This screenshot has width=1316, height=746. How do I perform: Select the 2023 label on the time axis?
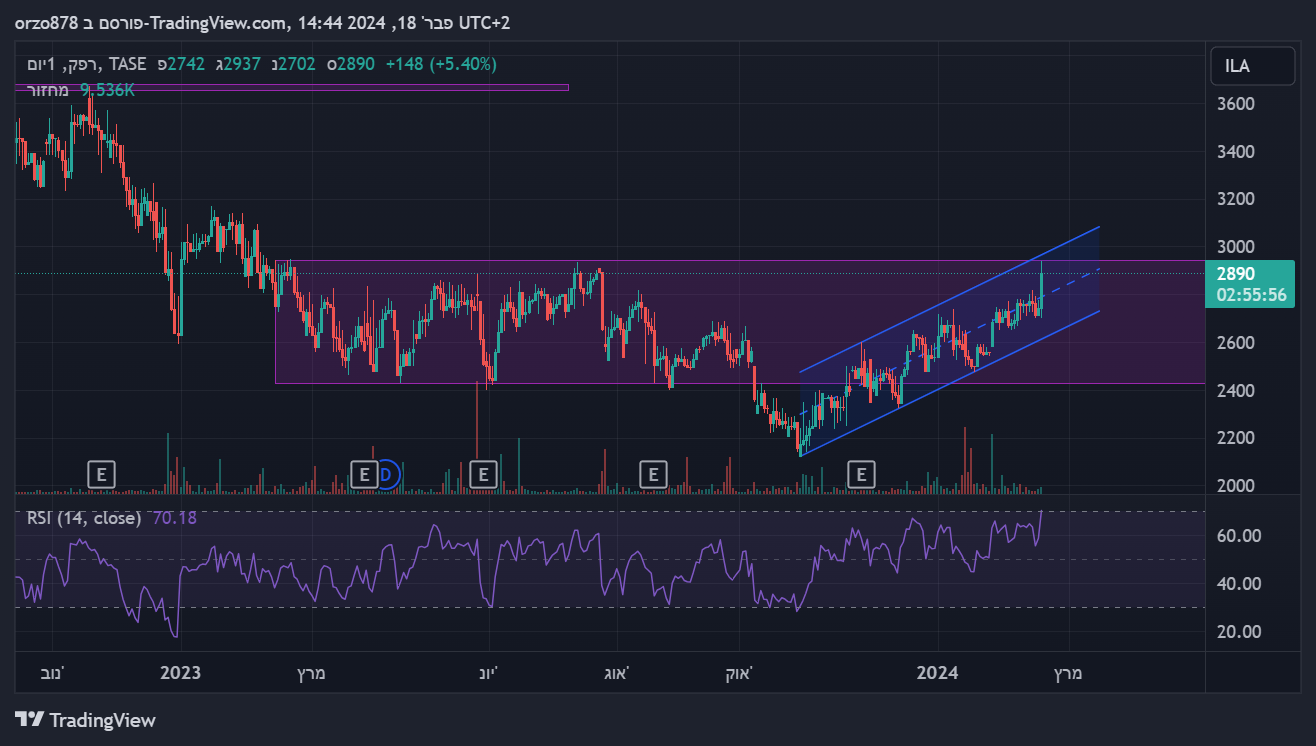point(180,673)
